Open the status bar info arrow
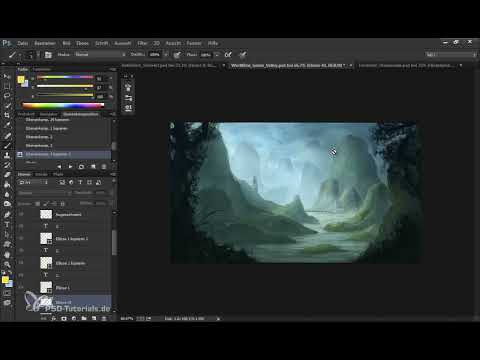Image resolution: width=480 pixels, height=360 pixels. coord(218,319)
